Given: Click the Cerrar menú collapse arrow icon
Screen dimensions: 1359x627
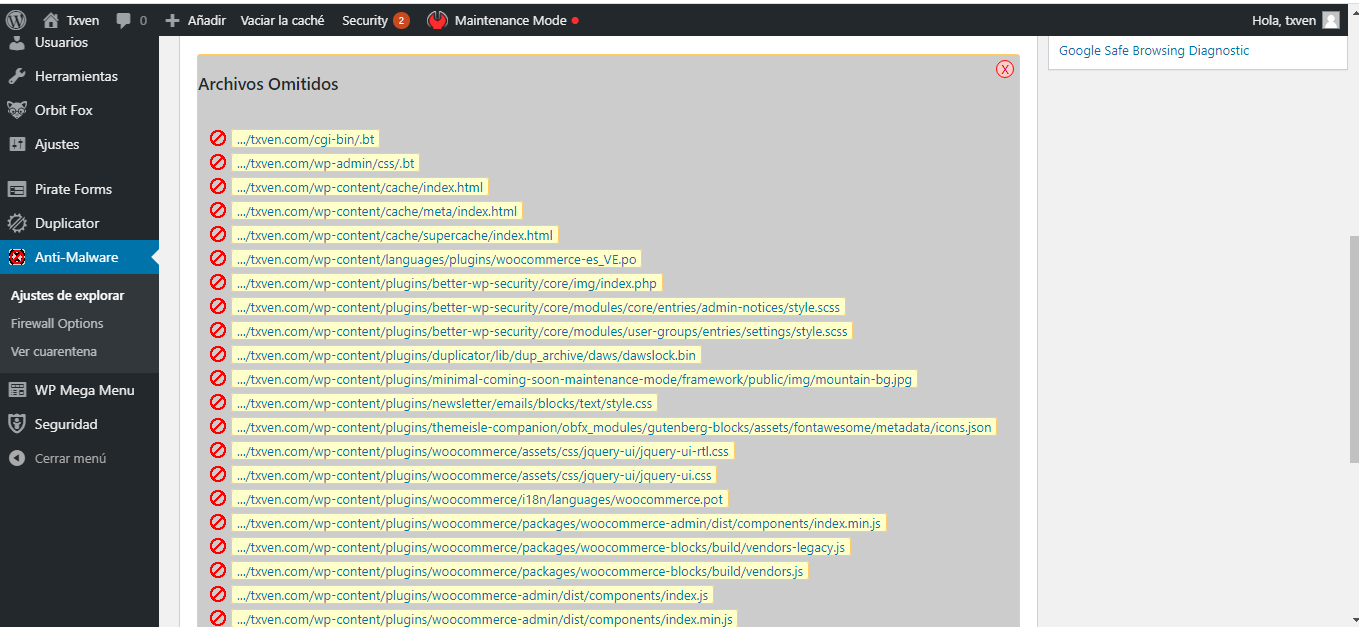Looking at the screenshot, I should coord(17,458).
